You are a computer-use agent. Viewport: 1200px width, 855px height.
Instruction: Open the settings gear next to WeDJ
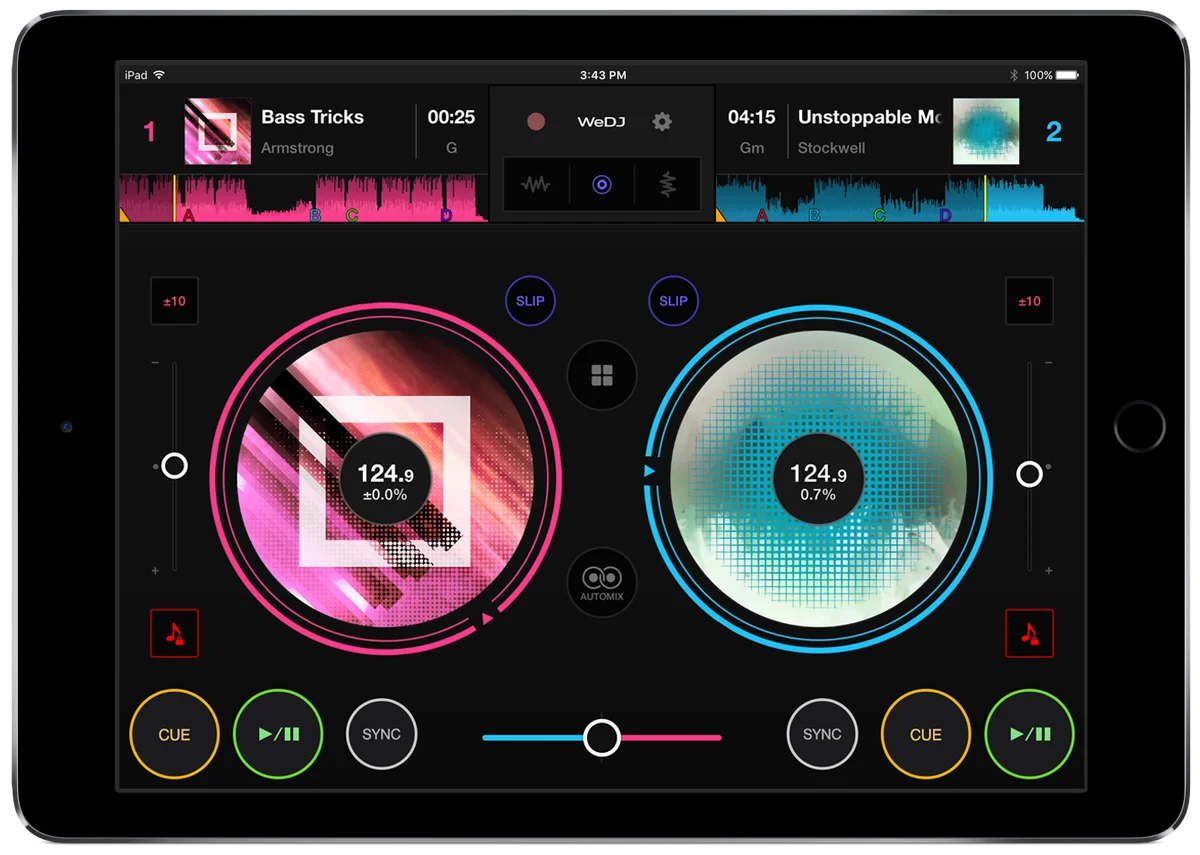[x=662, y=122]
